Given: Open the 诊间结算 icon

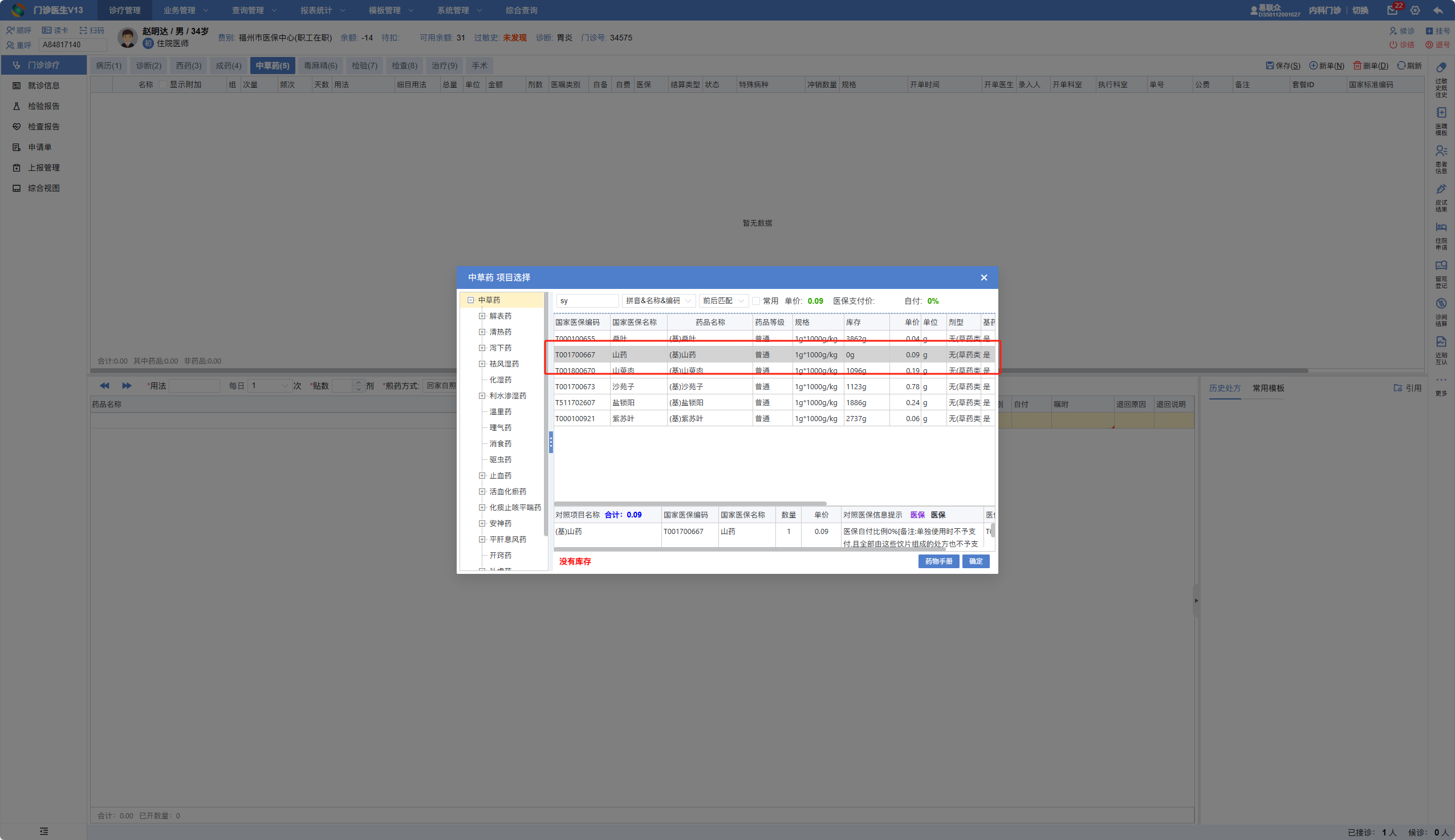Looking at the screenshot, I should pos(1441,304).
